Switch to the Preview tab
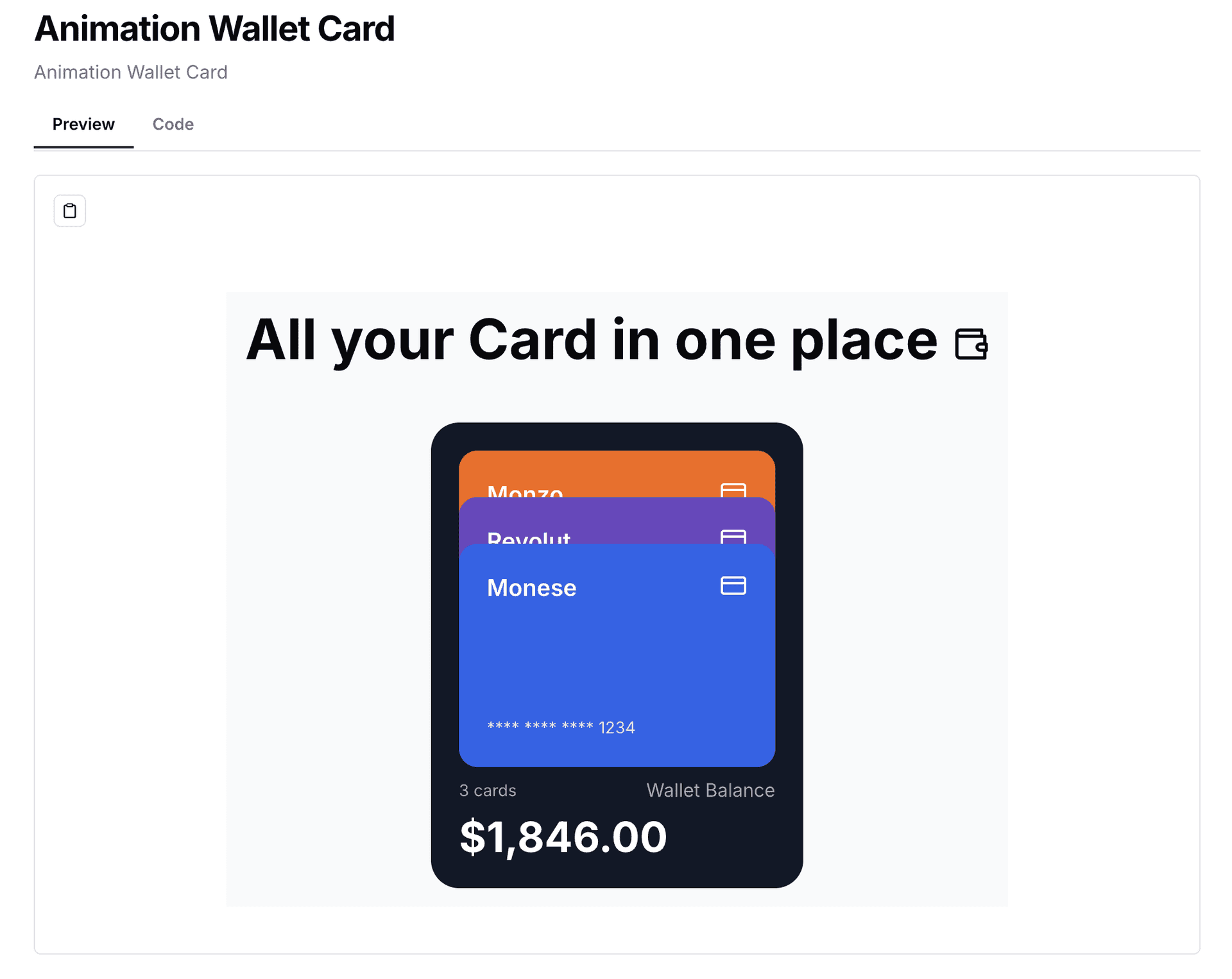The image size is (1232, 979). (83, 125)
